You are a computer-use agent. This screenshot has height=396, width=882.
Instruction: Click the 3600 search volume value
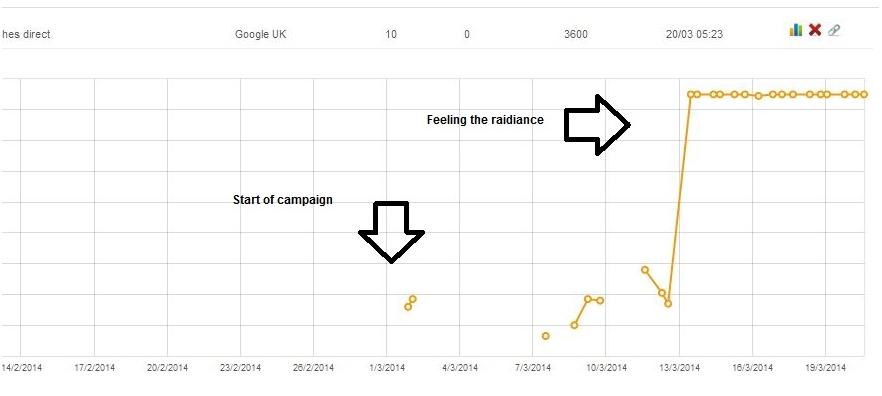(575, 34)
